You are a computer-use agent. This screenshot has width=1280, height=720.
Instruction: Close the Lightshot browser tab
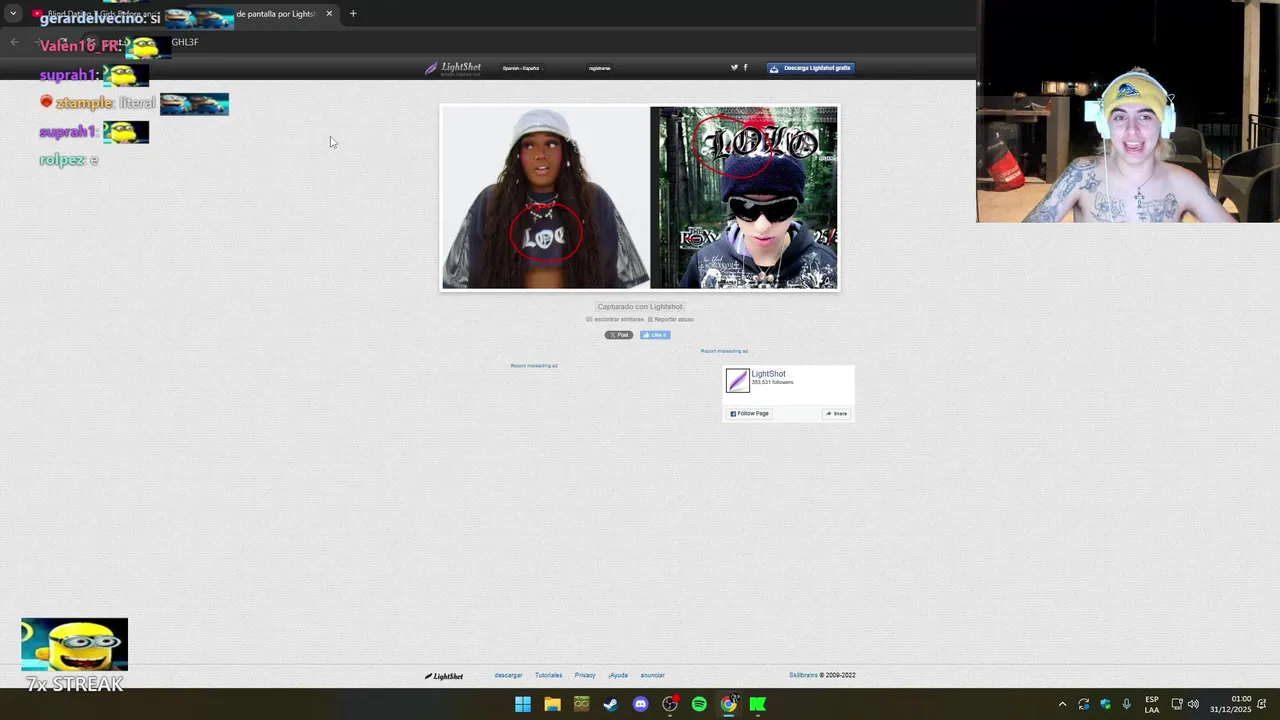(329, 14)
